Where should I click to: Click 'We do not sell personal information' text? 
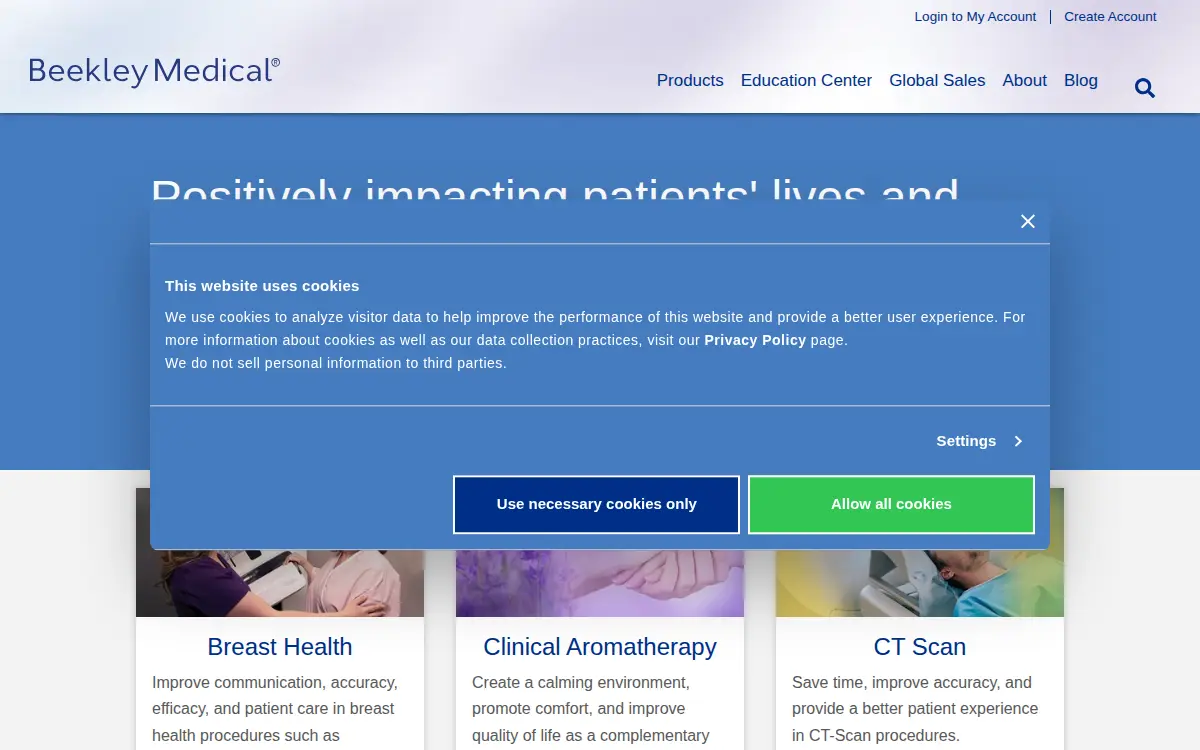[336, 363]
